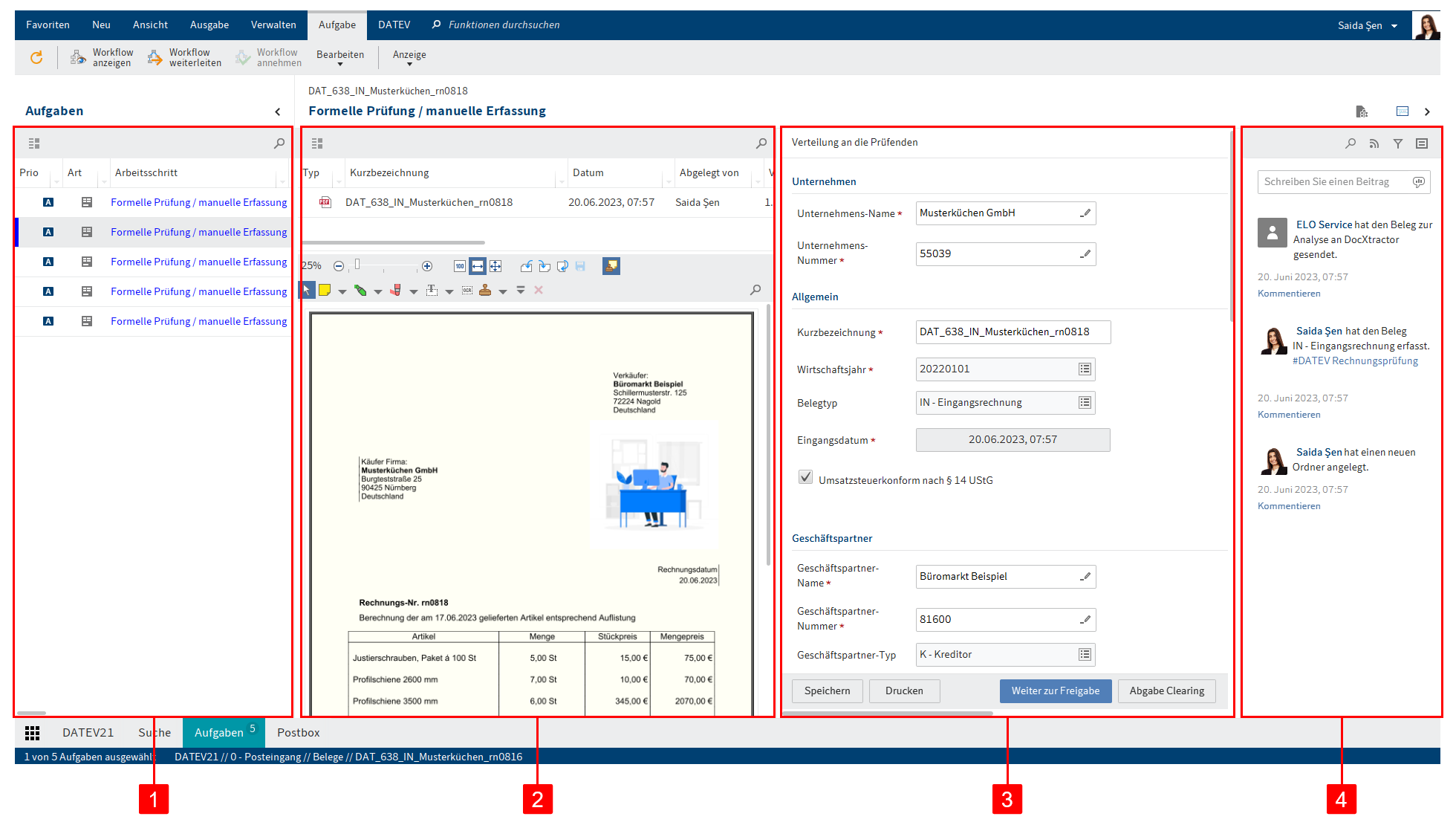This screenshot has height=828, width=1456.
Task: Expand the Anzeige dropdown
Action: point(409,57)
